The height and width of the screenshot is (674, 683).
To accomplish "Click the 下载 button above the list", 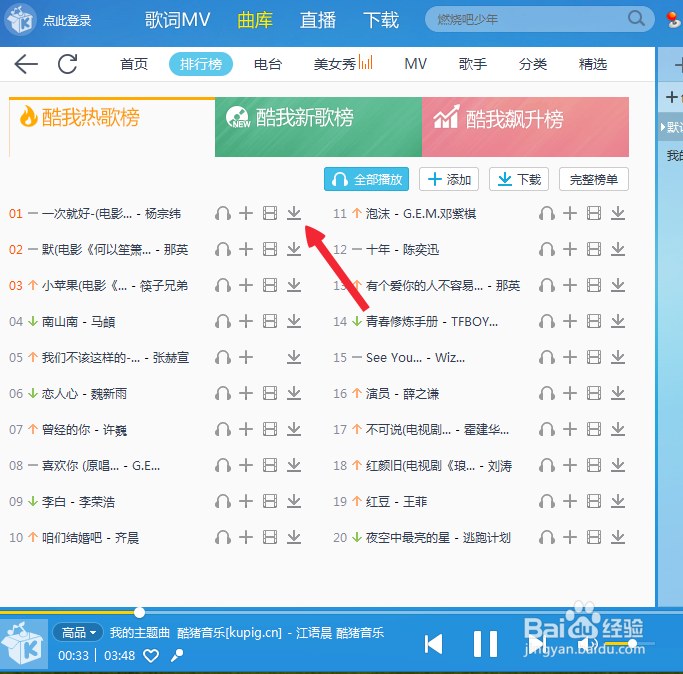I will 519,179.
